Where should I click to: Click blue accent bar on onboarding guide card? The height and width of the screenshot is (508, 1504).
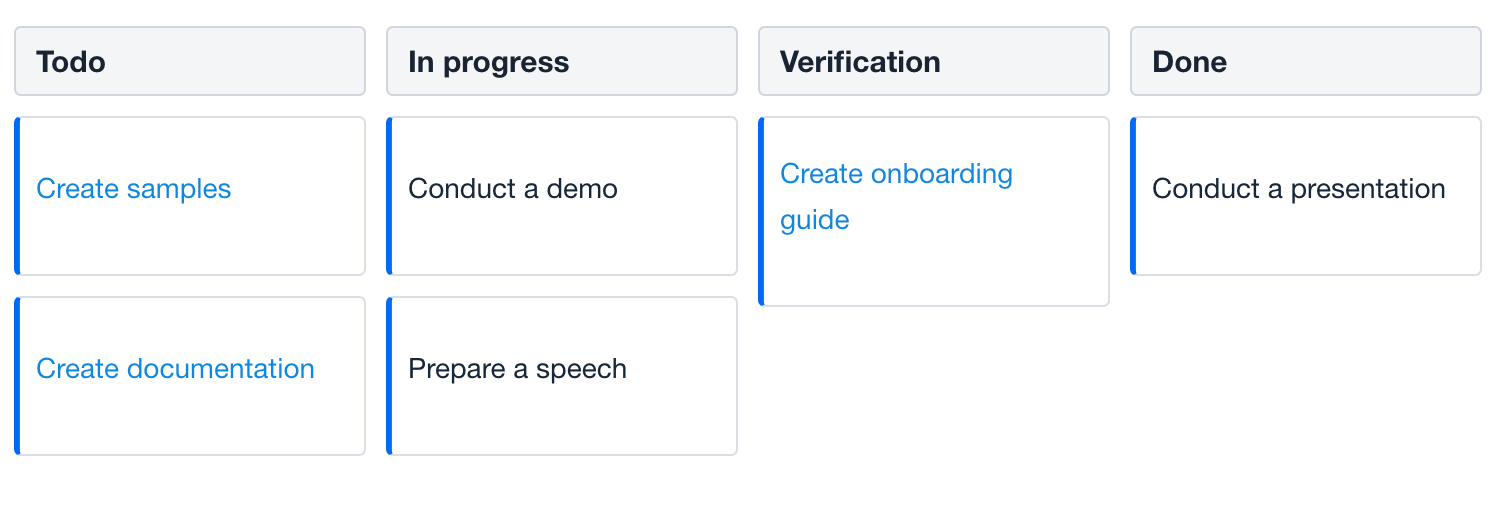click(x=761, y=211)
